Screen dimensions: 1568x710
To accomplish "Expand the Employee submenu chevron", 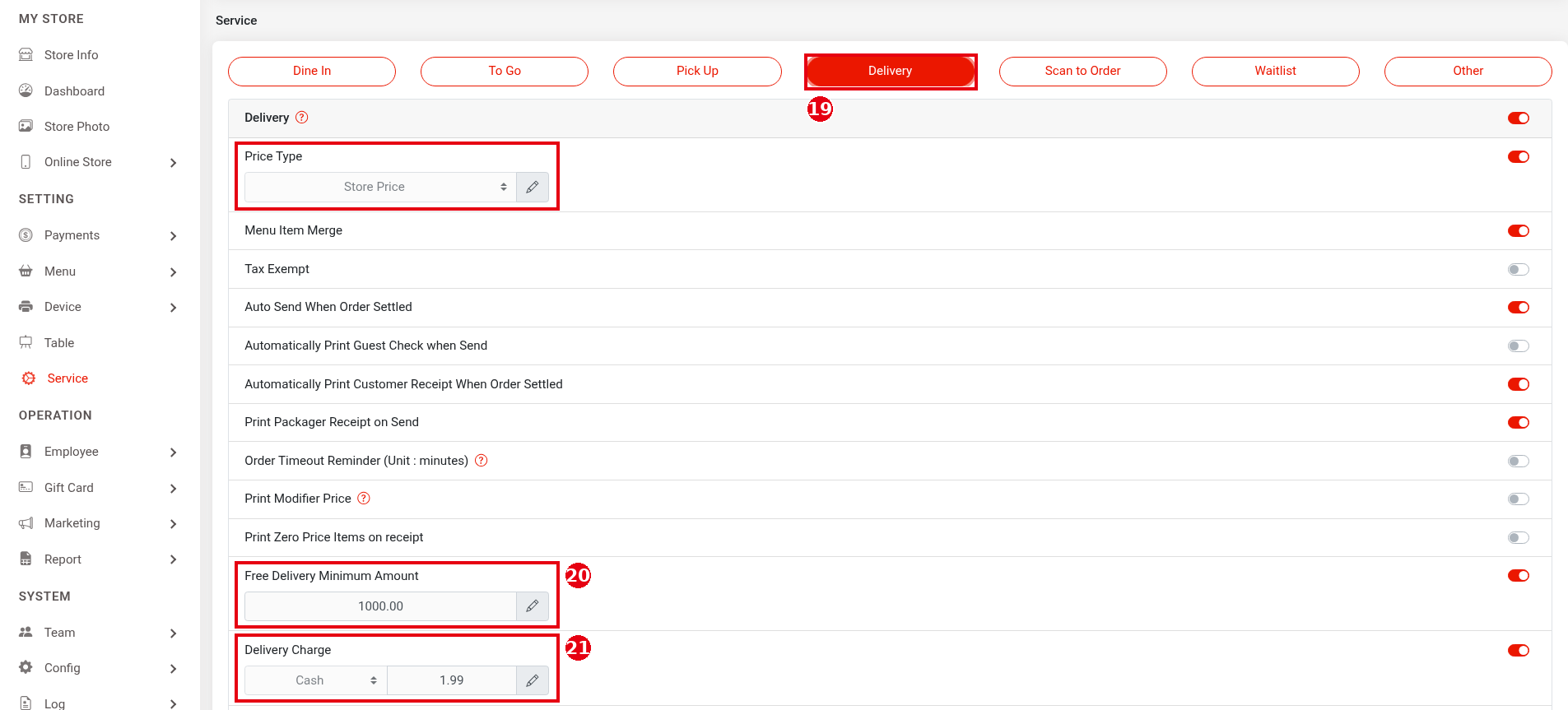I will pyautogui.click(x=173, y=452).
